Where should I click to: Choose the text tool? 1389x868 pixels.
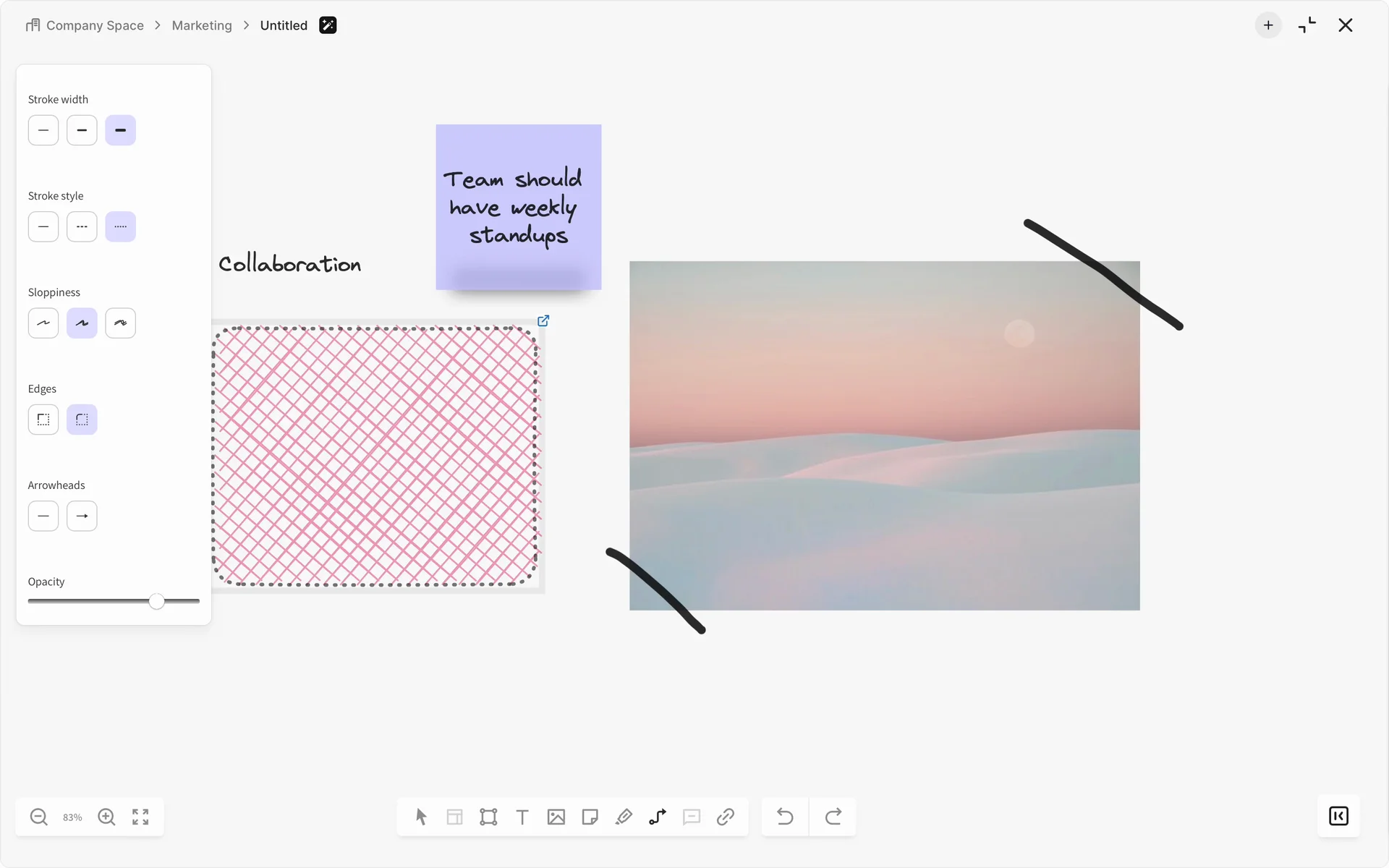522,817
